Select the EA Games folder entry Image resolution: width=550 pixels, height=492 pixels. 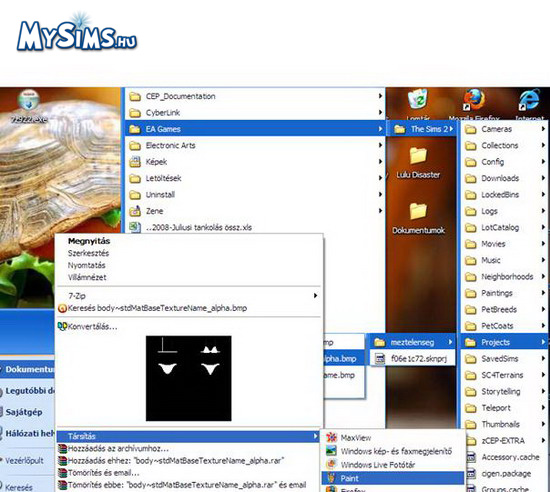255,129
